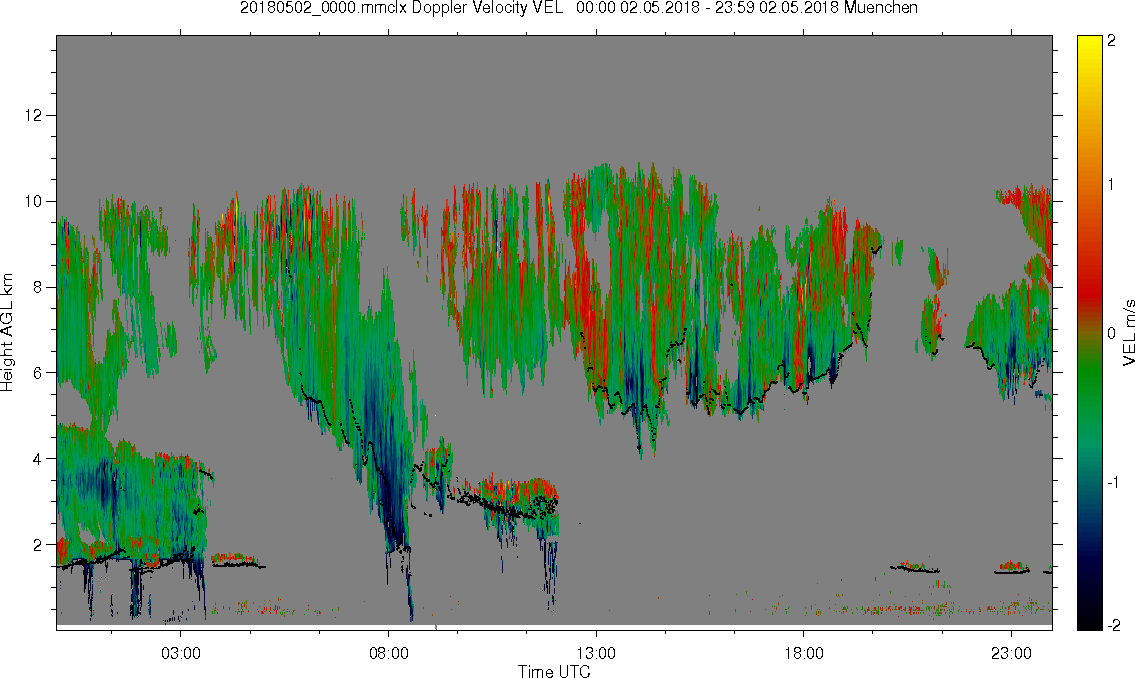Click the height axis label '12'
Image resolution: width=1135 pixels, height=678 pixels.
[33, 116]
